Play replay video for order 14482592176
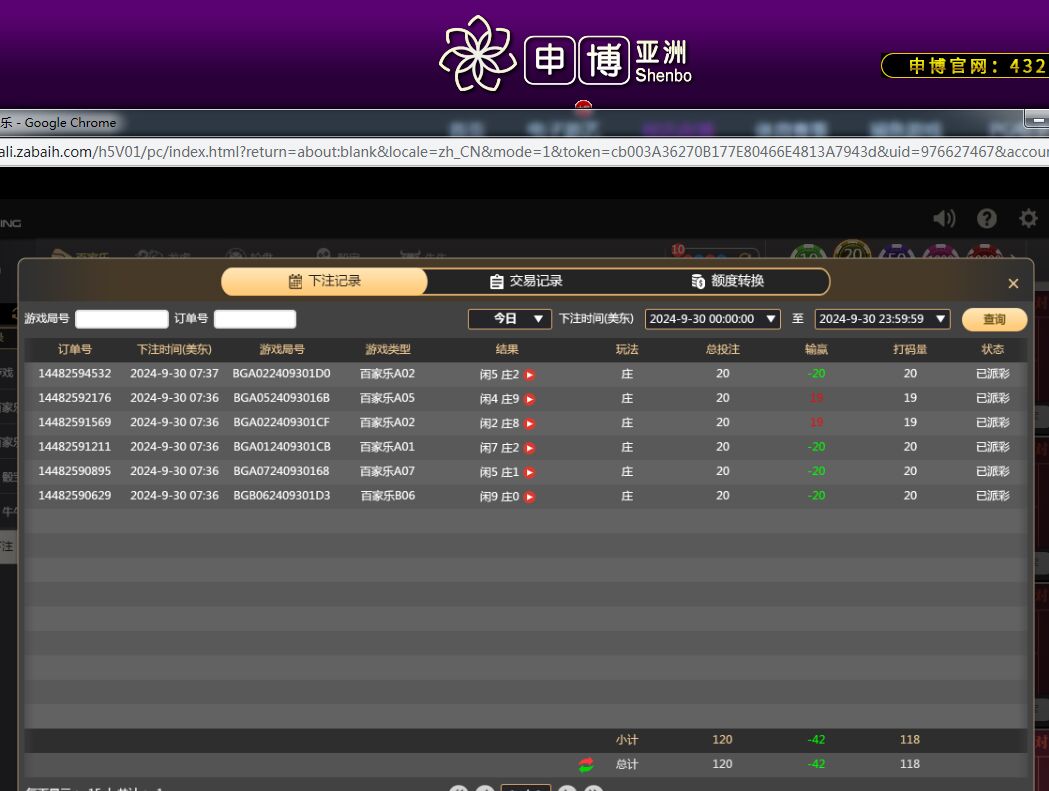Screen dimensions: 1049x791 pos(530,399)
